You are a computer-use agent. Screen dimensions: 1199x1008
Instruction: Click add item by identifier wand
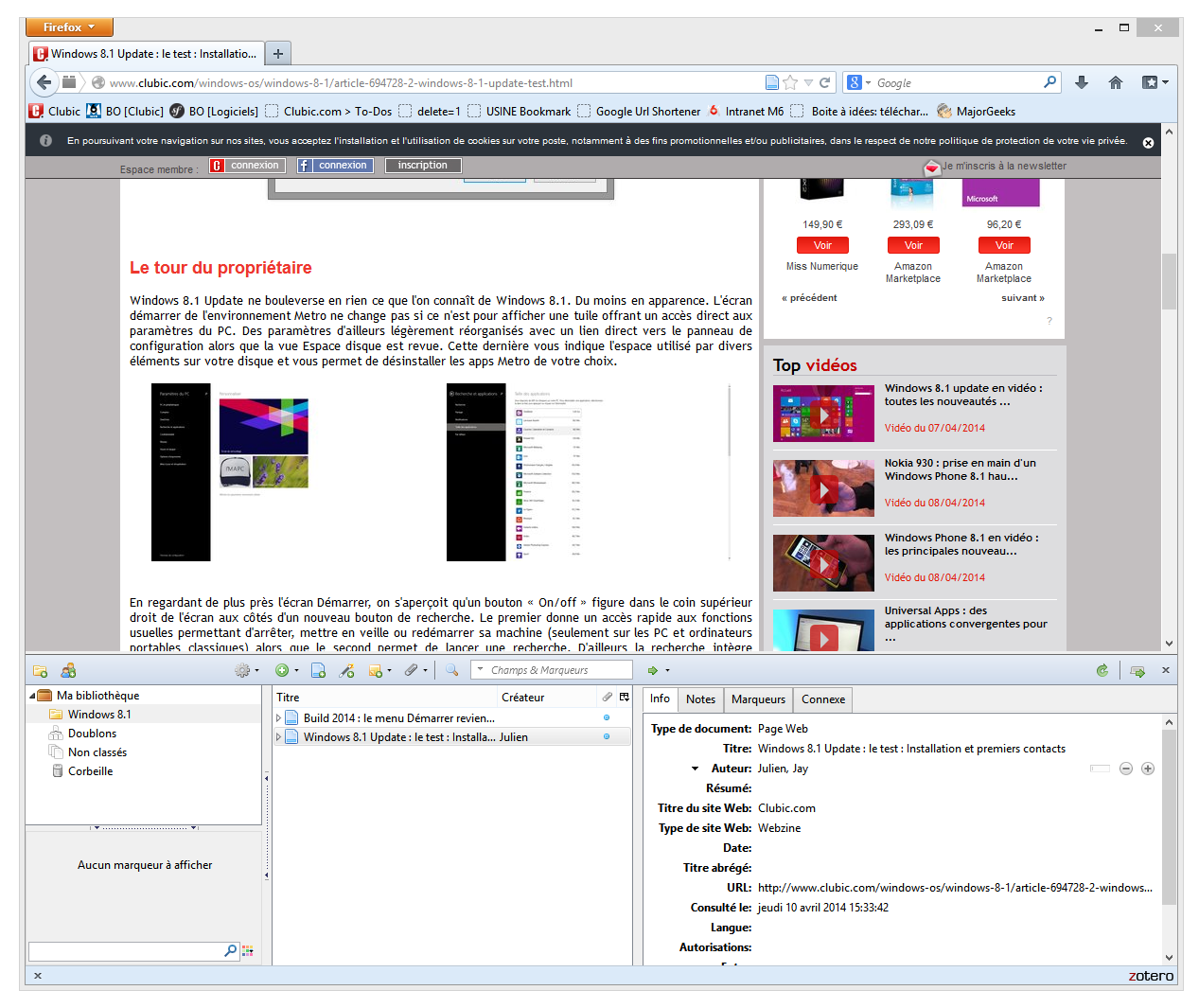pos(346,671)
